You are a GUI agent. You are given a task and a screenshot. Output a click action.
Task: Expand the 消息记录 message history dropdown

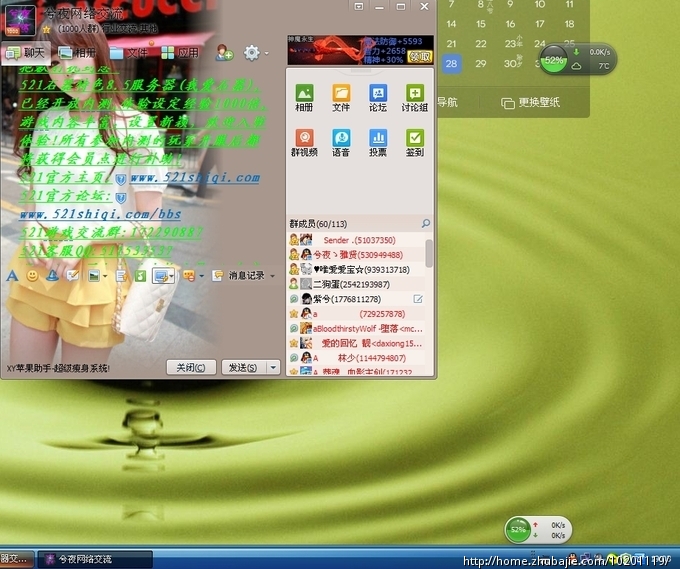(272, 276)
